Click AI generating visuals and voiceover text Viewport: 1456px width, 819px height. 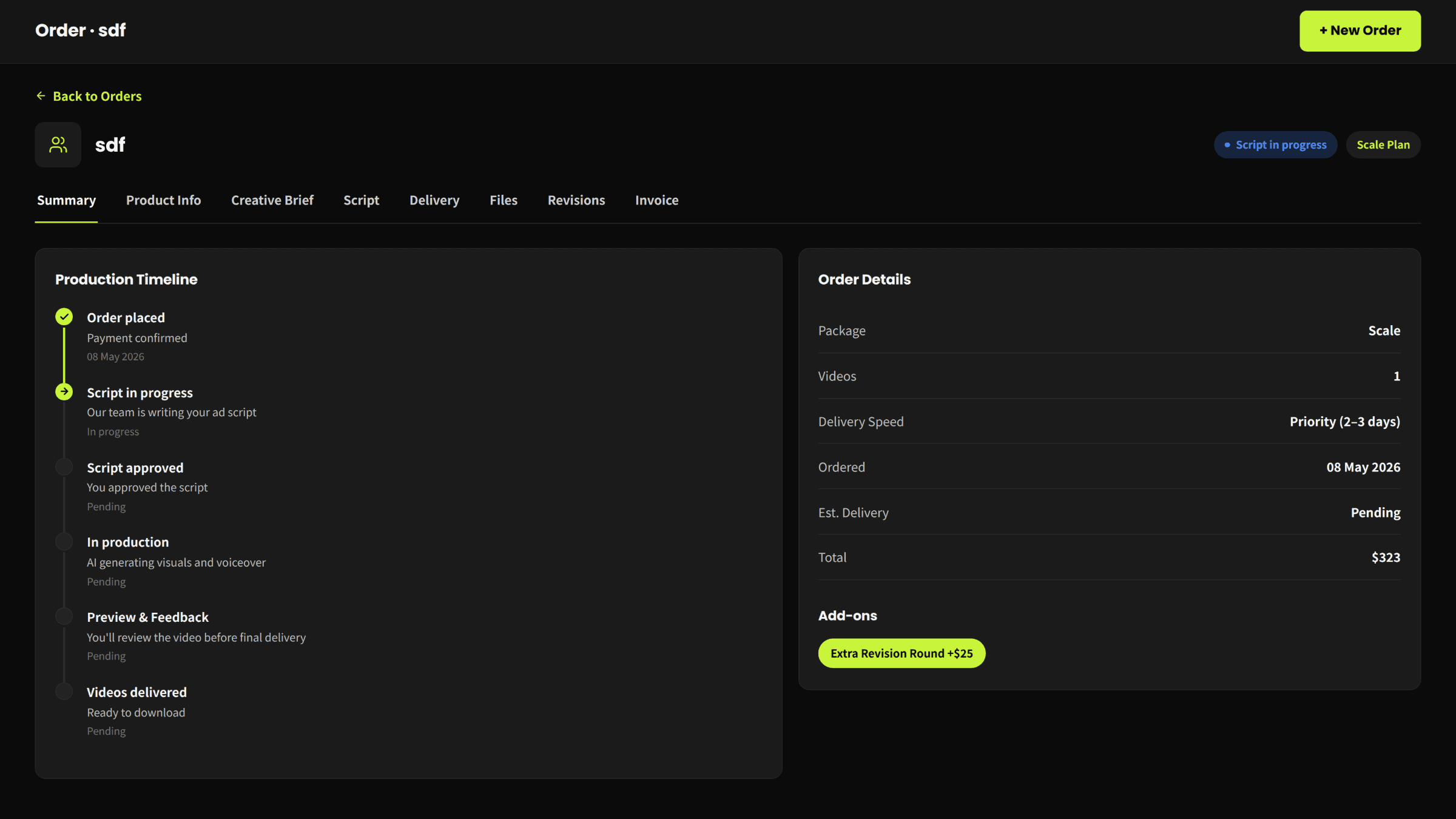point(177,562)
